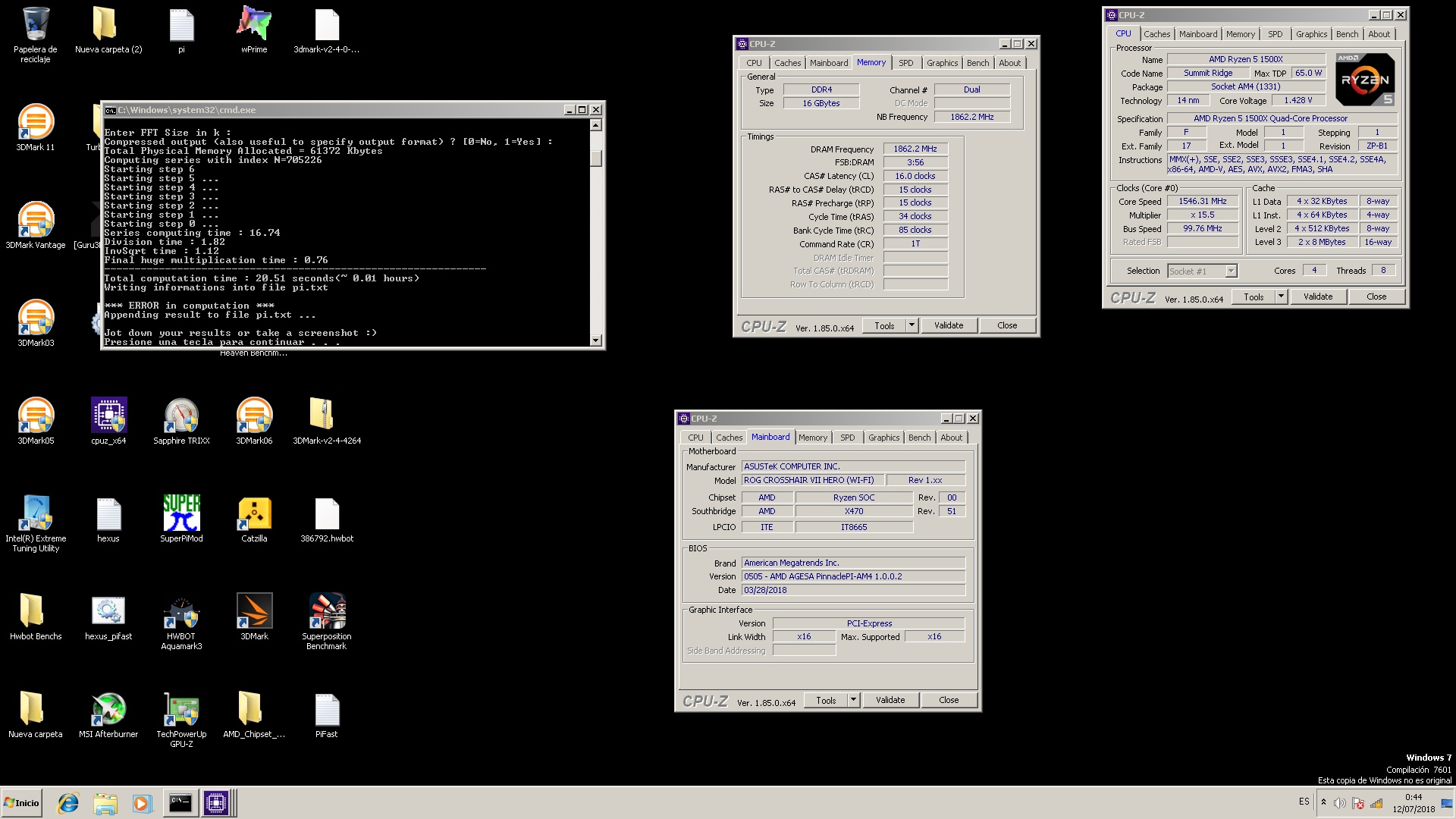
Task: Open the Papelera de reciclaje desktop icon
Action: pos(36,34)
